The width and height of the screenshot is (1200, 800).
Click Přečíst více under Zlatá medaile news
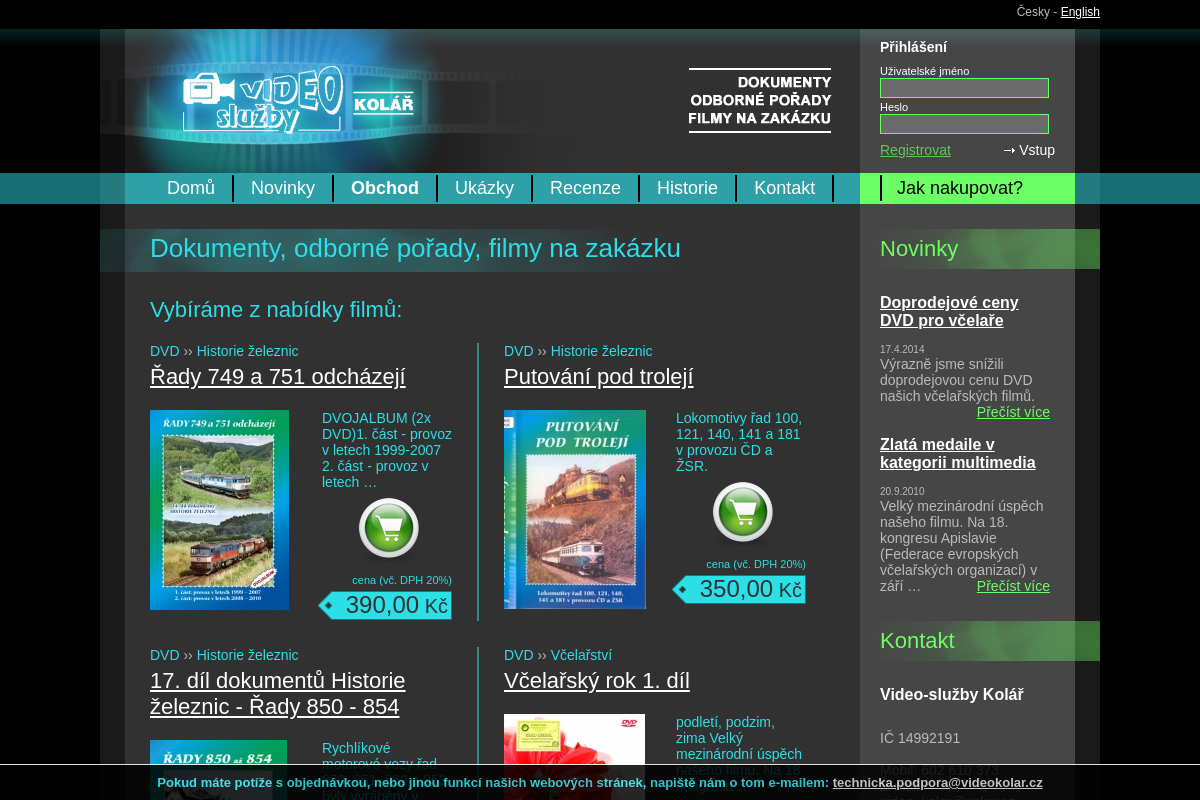1013,586
